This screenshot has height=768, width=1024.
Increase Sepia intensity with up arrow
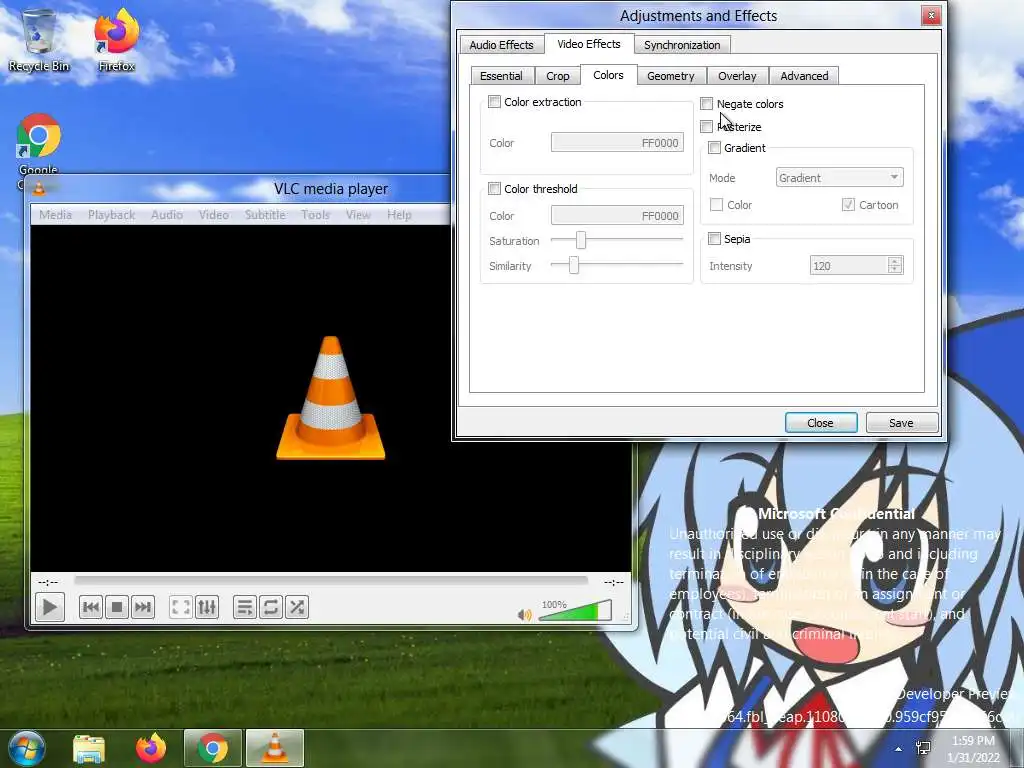pyautogui.click(x=895, y=261)
